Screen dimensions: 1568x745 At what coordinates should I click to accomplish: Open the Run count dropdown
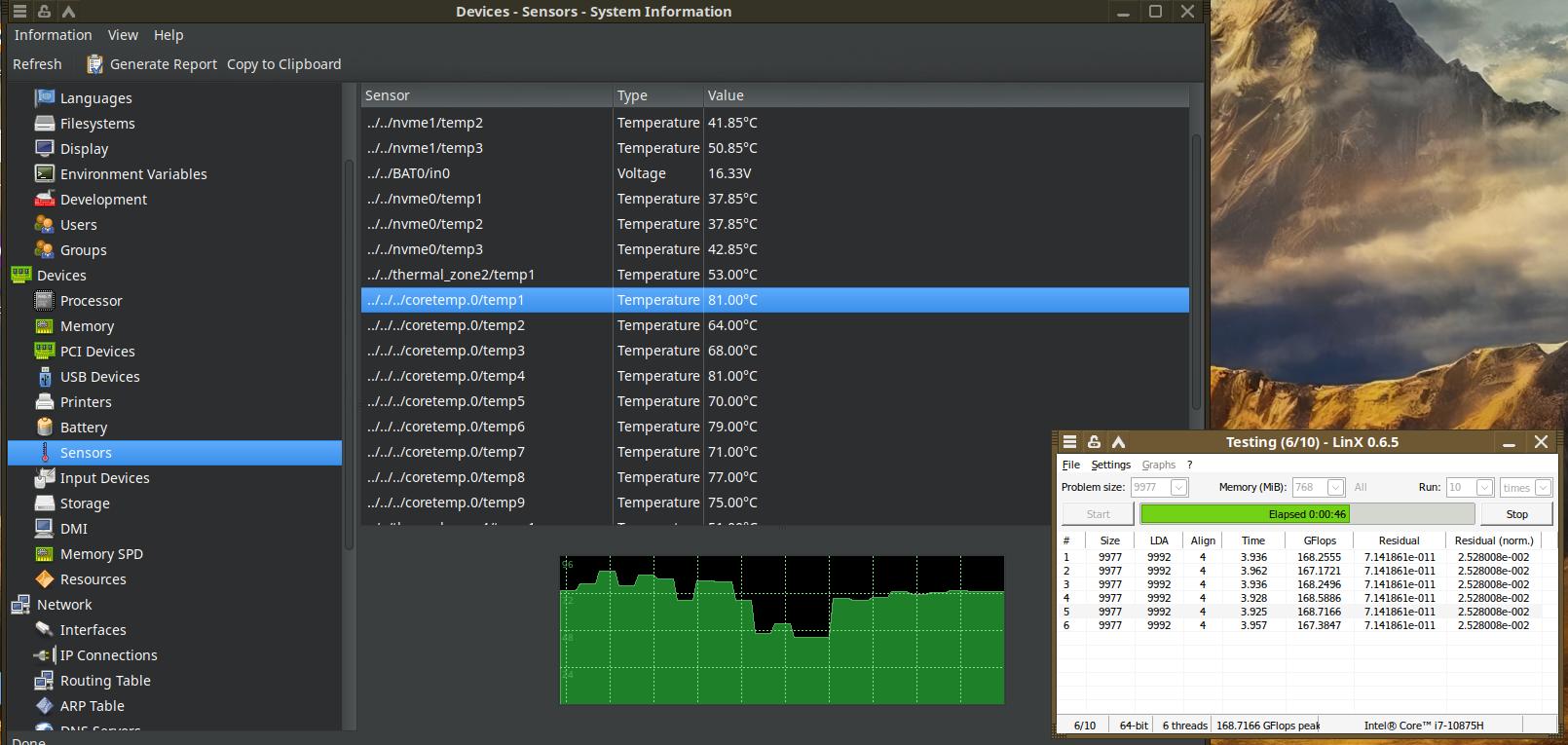coord(1484,487)
